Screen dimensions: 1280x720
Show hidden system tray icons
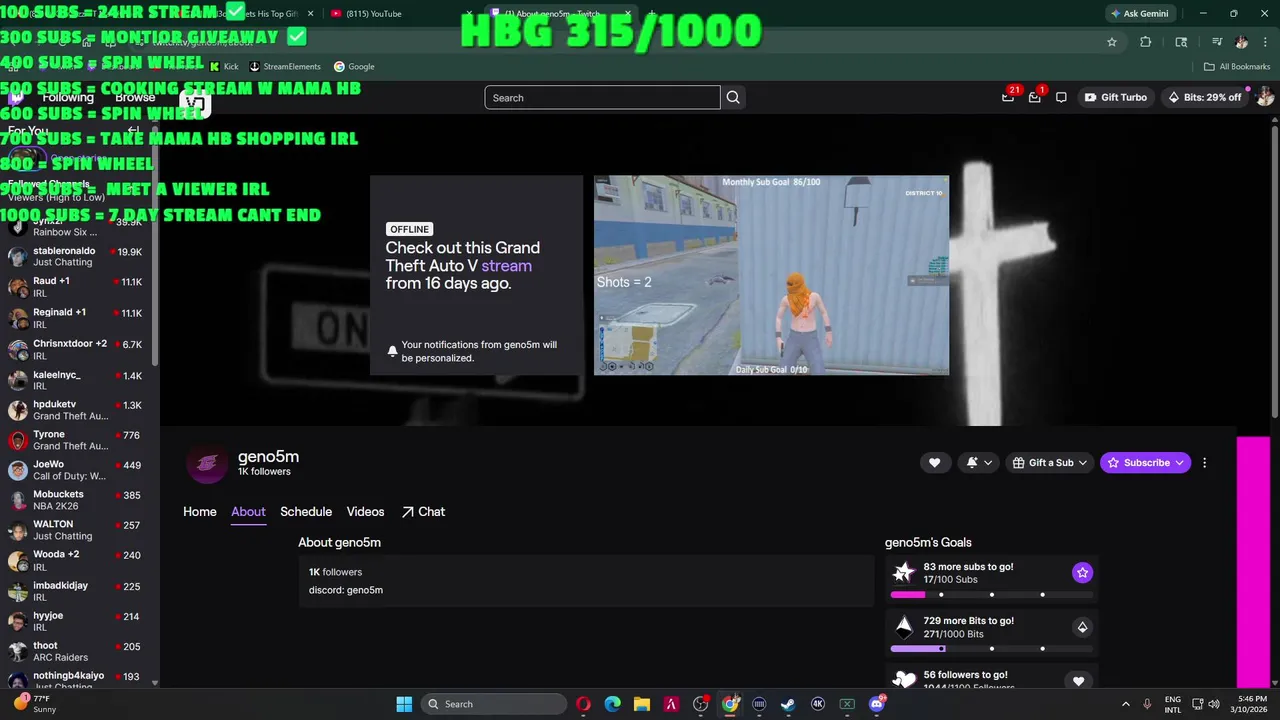(1125, 704)
